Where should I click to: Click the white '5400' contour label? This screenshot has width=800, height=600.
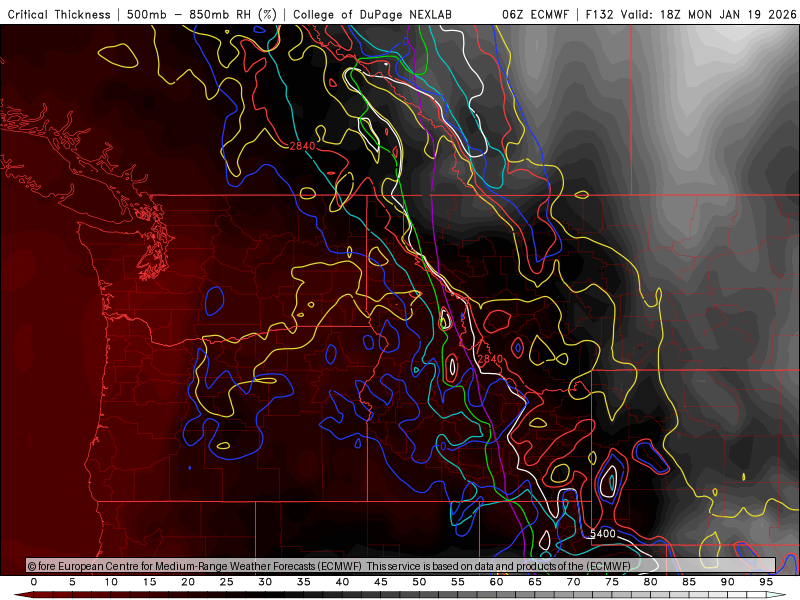(603, 534)
